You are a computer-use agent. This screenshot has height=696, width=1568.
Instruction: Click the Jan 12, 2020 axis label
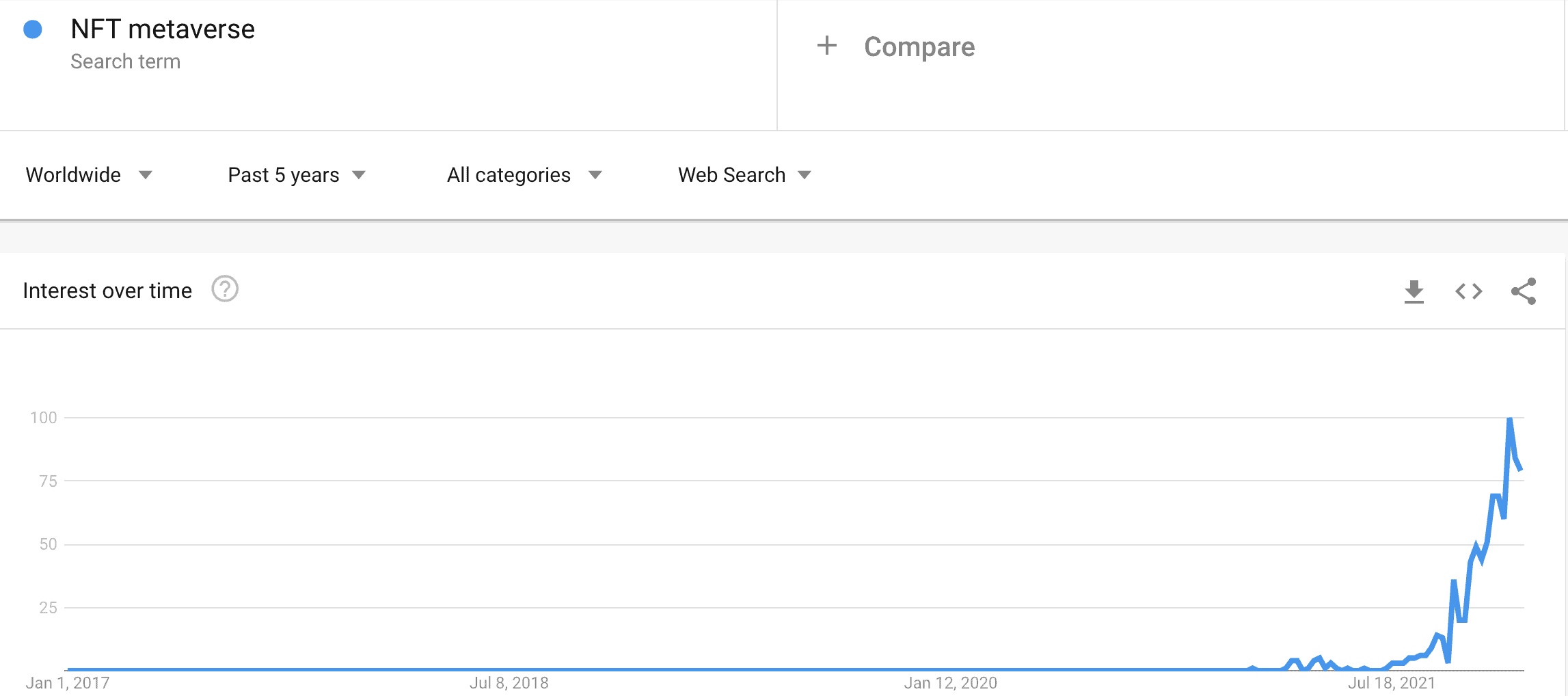coord(950,683)
